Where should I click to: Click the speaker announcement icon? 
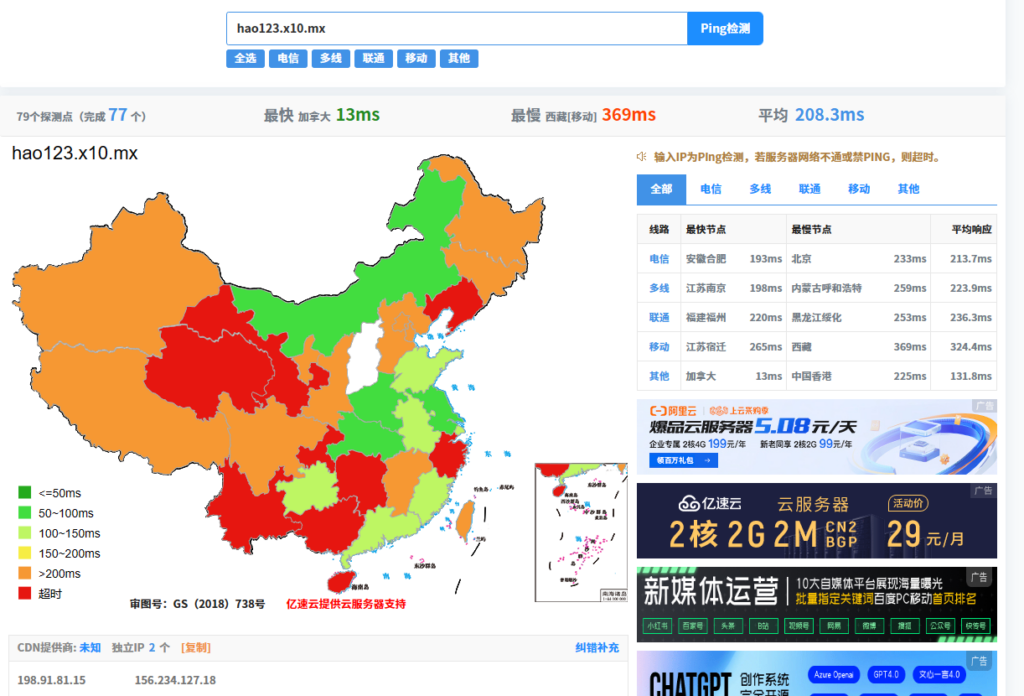642,157
